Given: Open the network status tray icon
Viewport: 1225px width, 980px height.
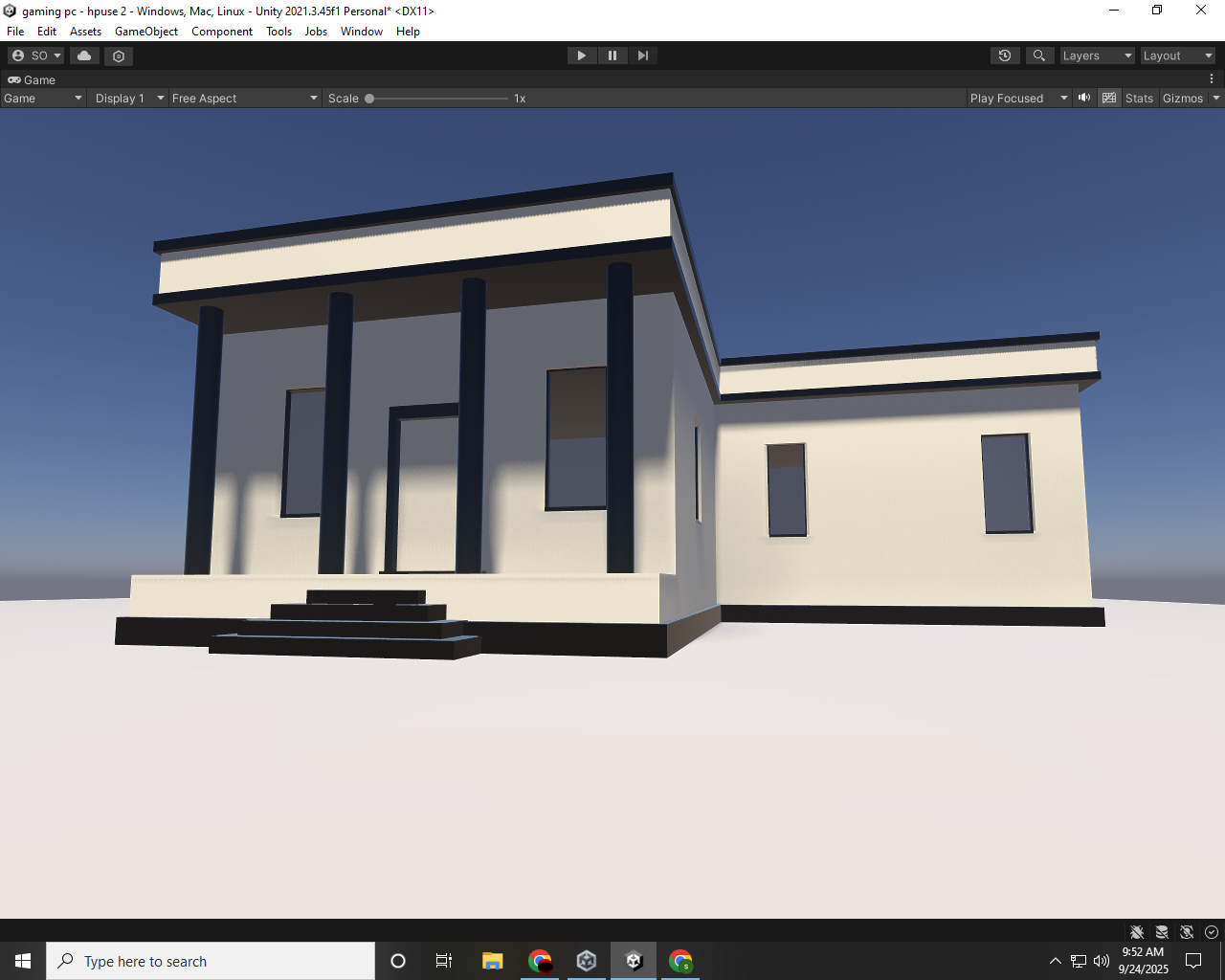Looking at the screenshot, I should click(1079, 961).
